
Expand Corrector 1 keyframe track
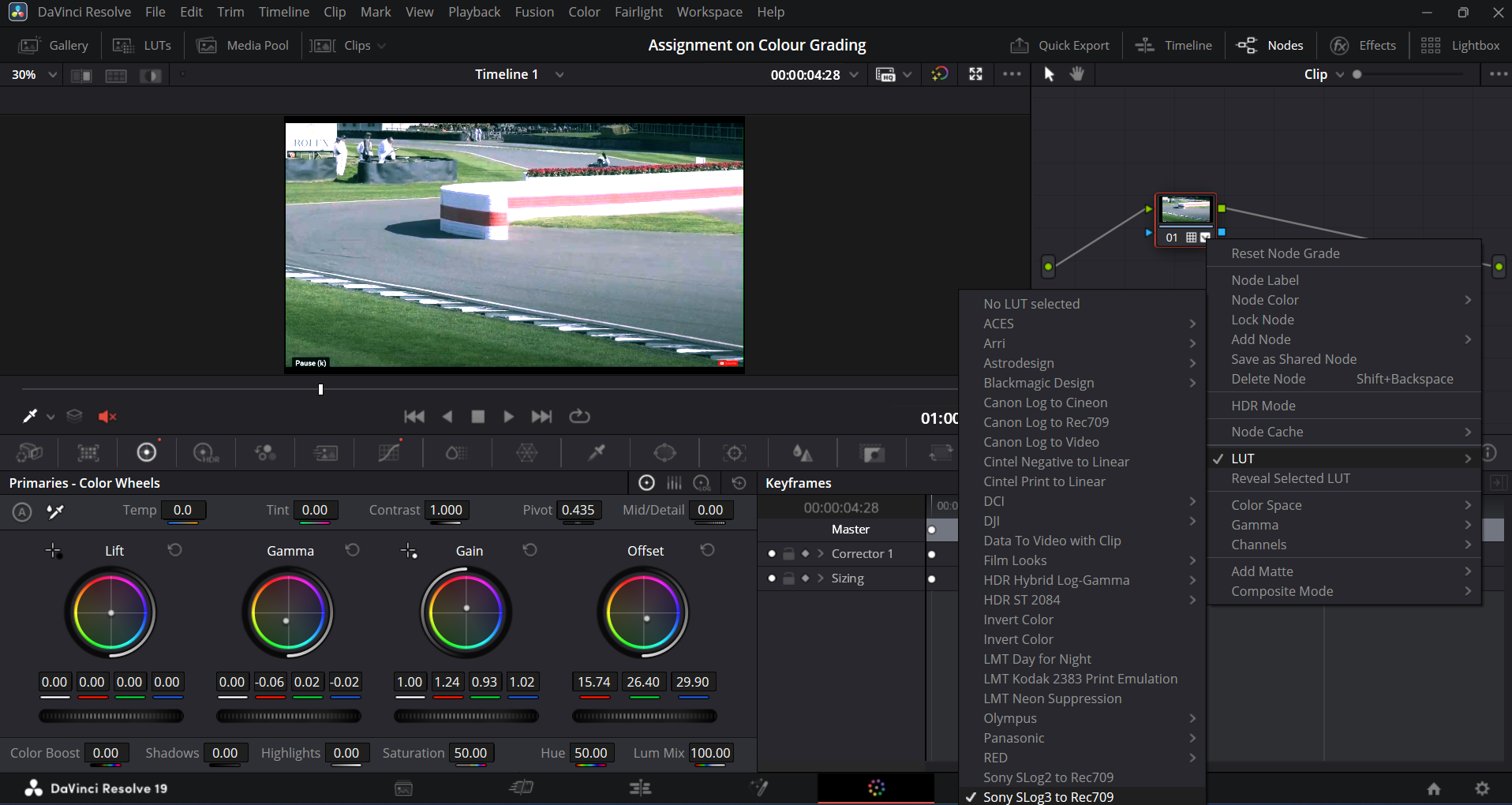821,554
